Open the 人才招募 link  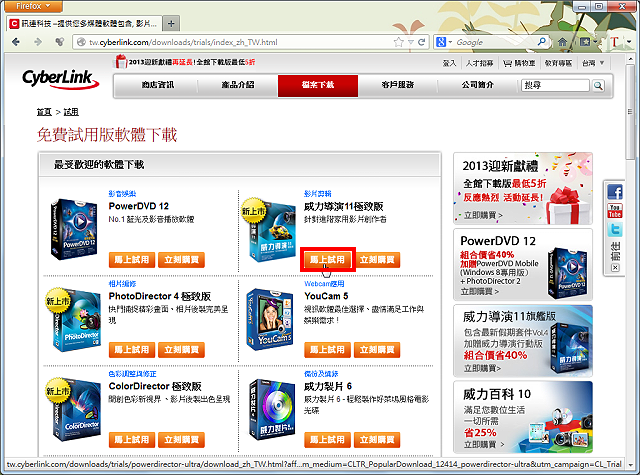(x=480, y=63)
